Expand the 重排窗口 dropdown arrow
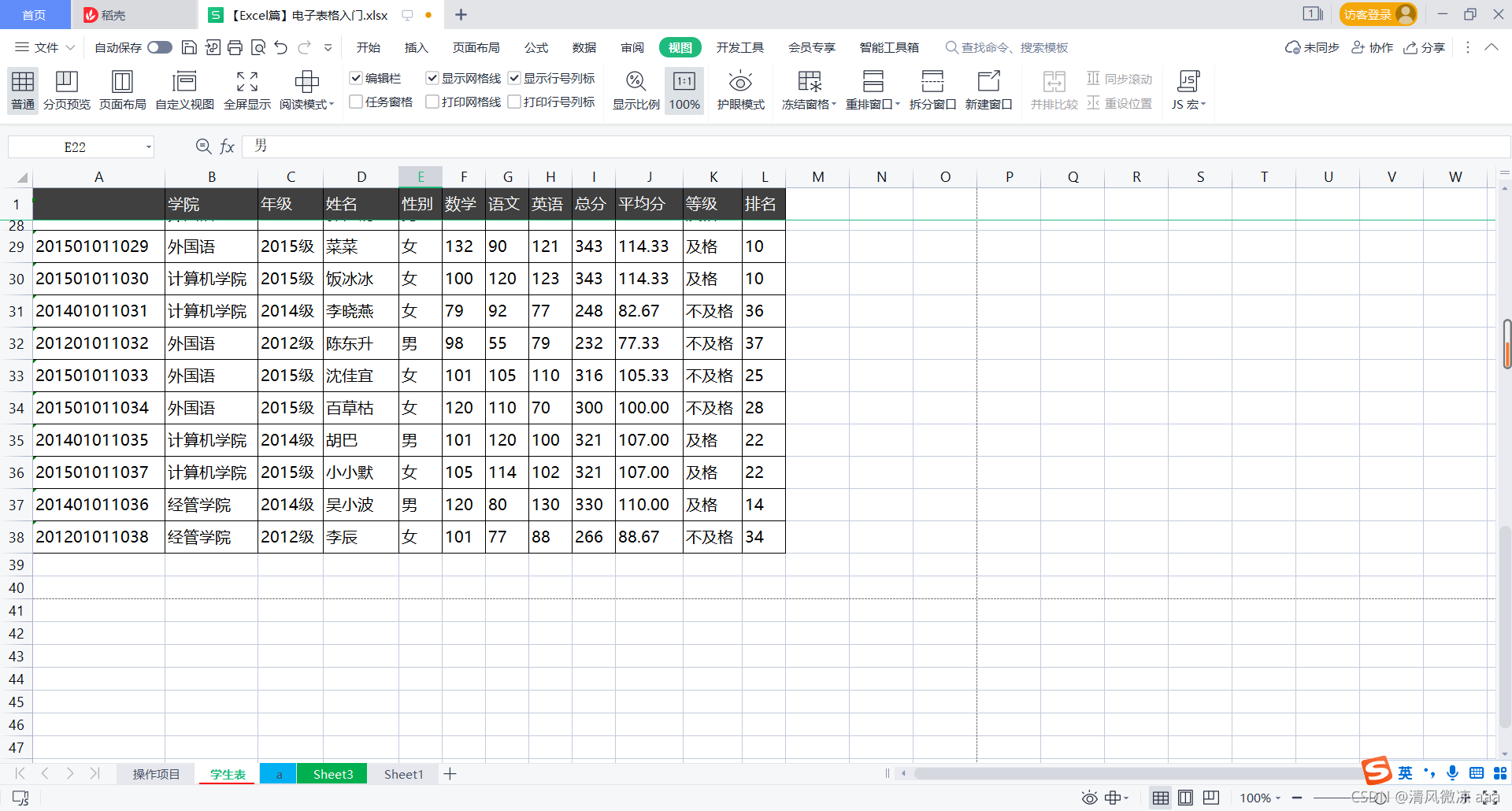Viewport: 1512px width, 811px height. 898,105
